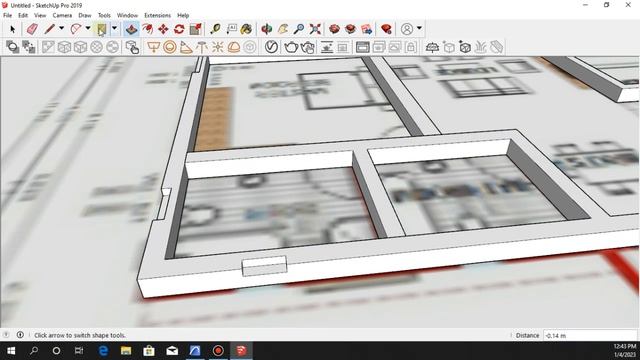Activate the Push/Pull tool

pos(131,29)
